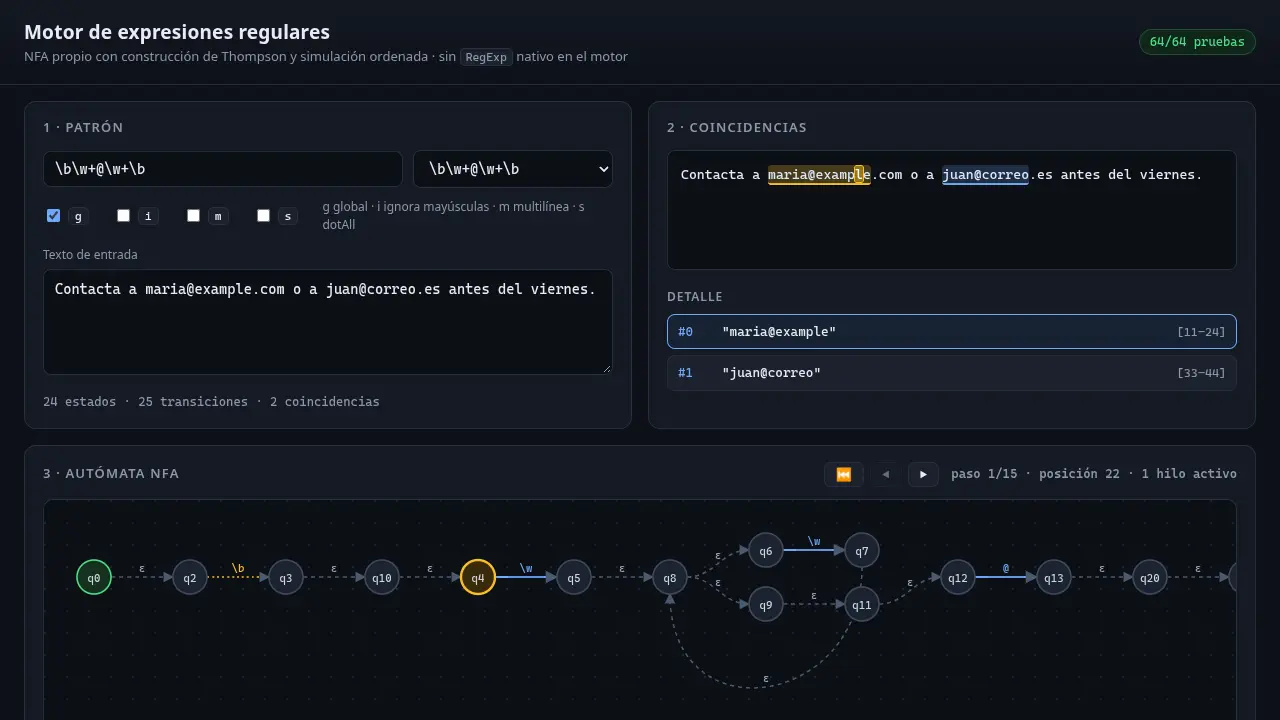The width and height of the screenshot is (1280, 720).
Task: Click the "Motor de expresiones regulares" heading
Action: click(x=177, y=32)
